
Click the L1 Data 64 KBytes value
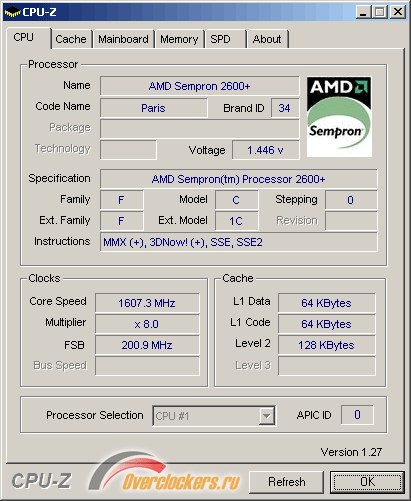click(327, 303)
